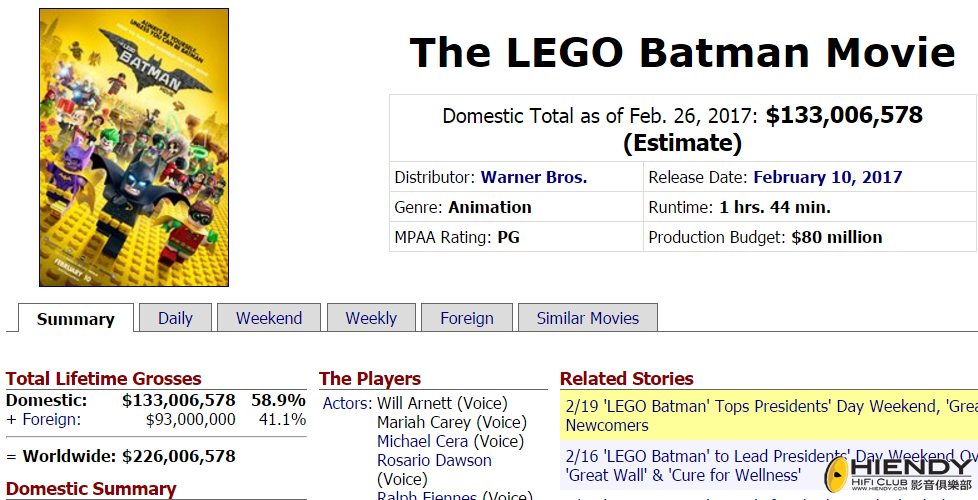
Task: Open the Foreign gross link
Action: (x=50, y=420)
